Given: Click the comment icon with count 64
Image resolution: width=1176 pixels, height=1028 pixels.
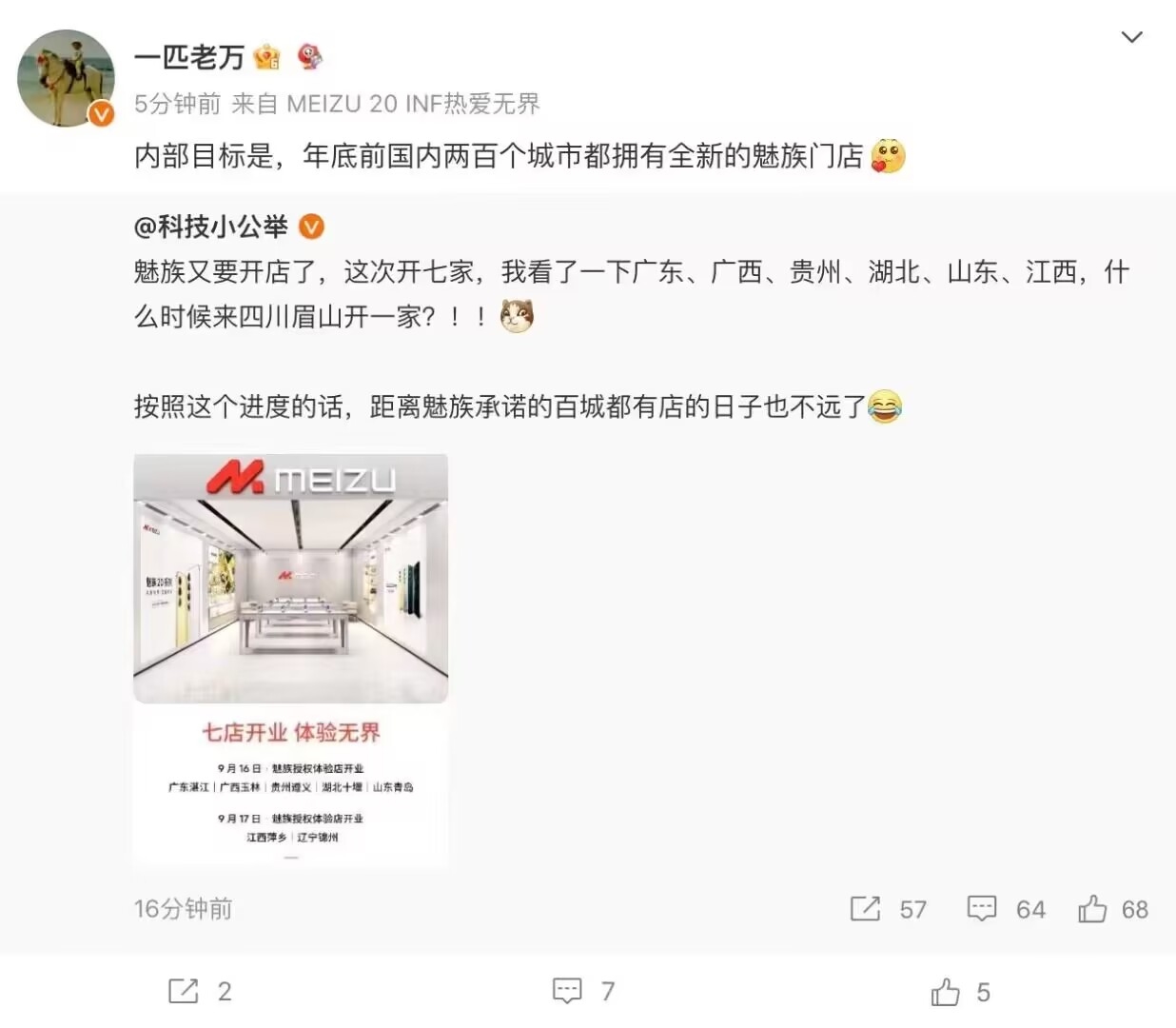Looking at the screenshot, I should click(x=982, y=909).
